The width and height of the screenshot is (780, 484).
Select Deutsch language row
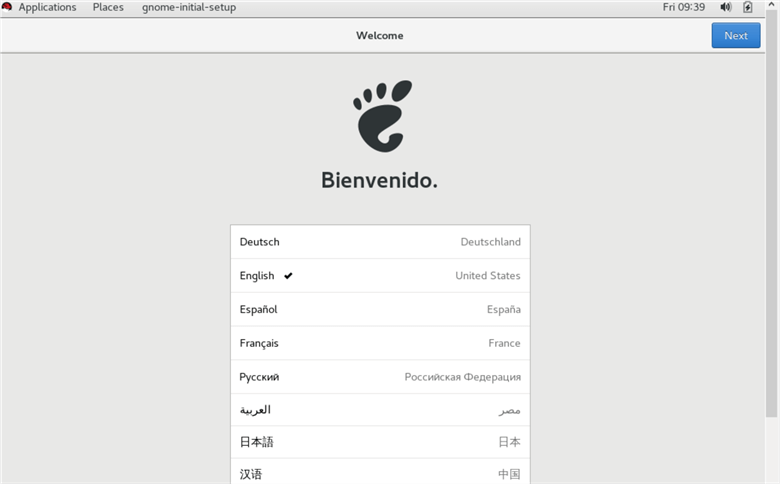[x=380, y=242]
